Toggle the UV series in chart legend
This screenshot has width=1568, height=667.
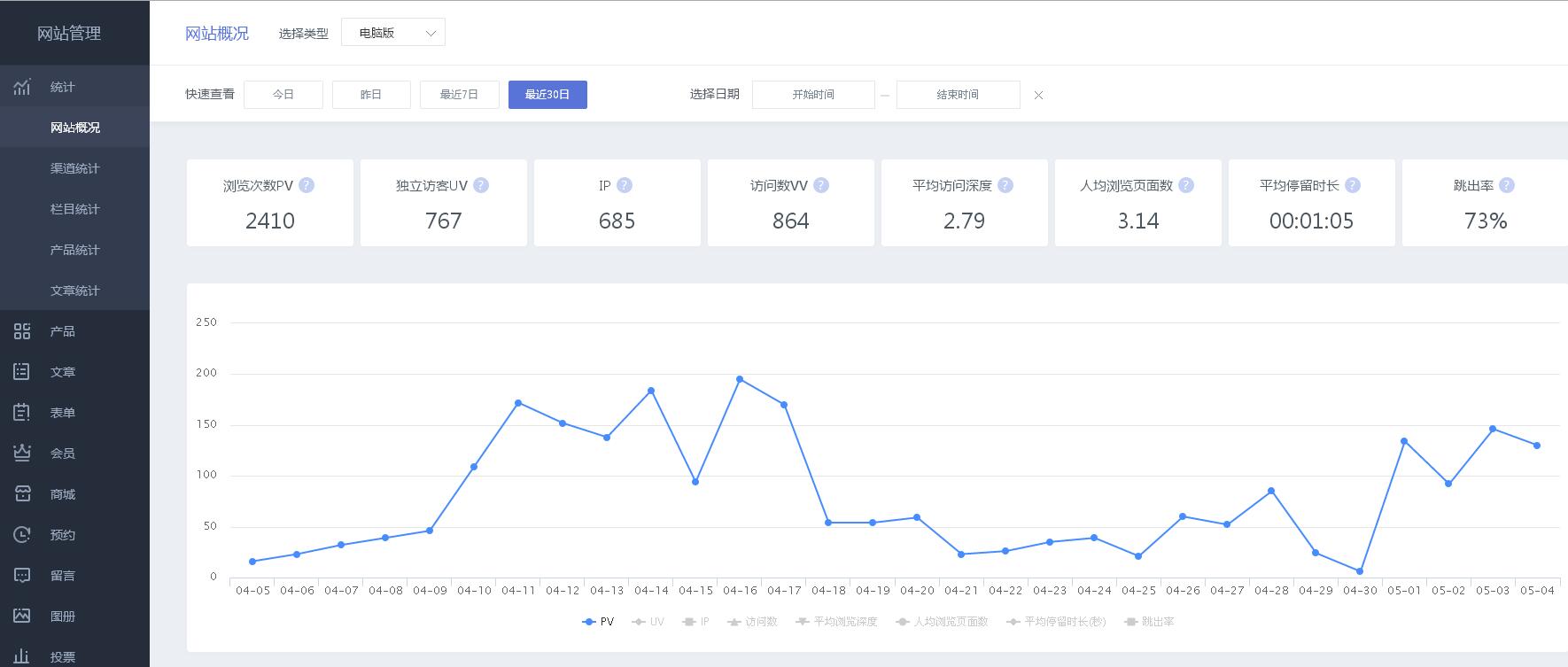[x=648, y=622]
